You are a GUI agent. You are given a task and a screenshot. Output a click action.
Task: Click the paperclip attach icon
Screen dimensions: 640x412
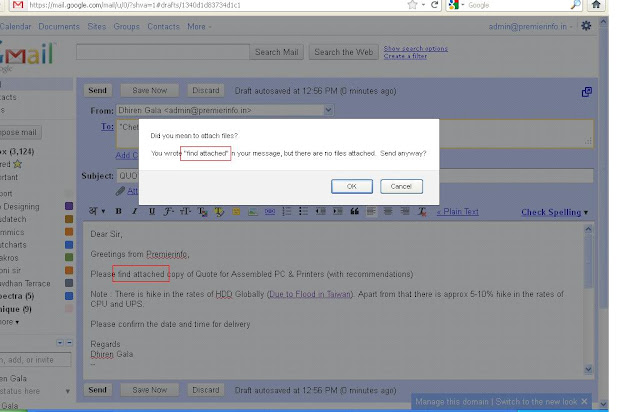(120, 191)
